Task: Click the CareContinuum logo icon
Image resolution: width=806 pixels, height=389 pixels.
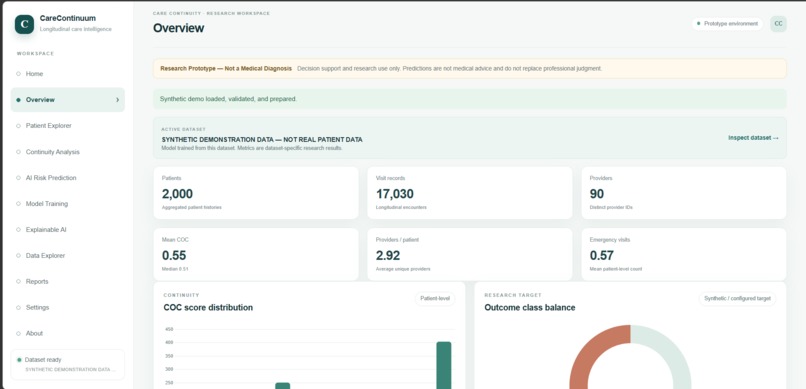Action: click(x=24, y=24)
